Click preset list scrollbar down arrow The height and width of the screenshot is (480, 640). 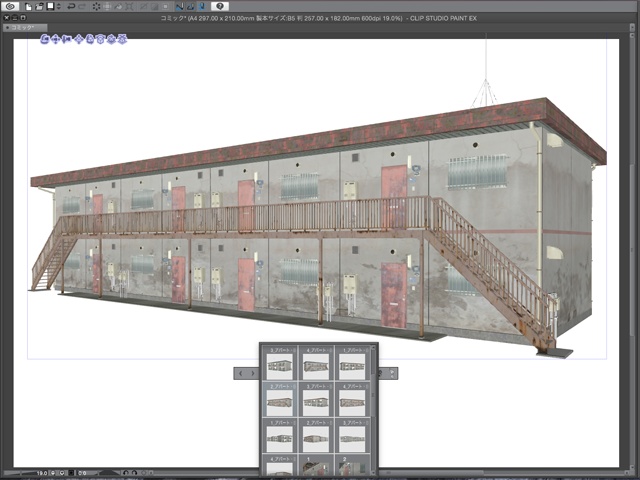[373, 472]
